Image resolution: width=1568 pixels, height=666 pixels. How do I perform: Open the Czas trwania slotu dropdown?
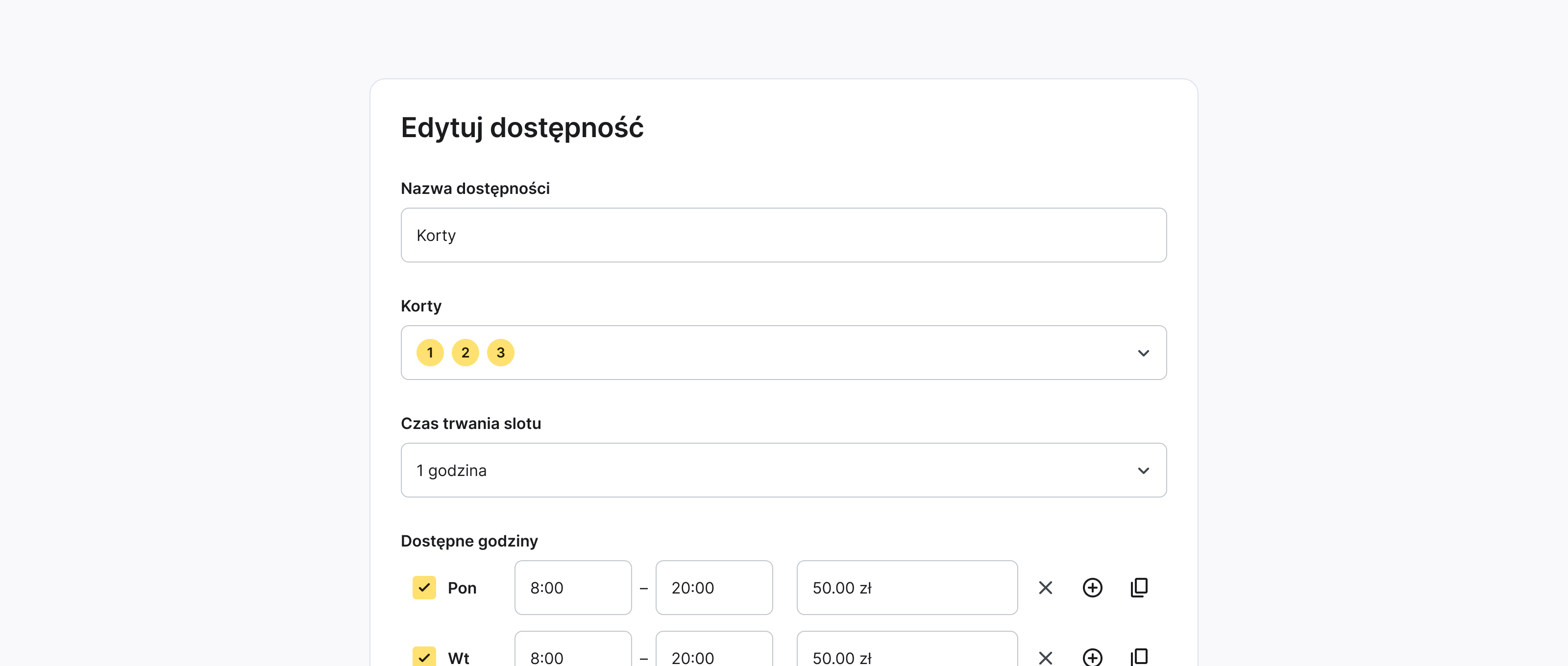click(1143, 470)
